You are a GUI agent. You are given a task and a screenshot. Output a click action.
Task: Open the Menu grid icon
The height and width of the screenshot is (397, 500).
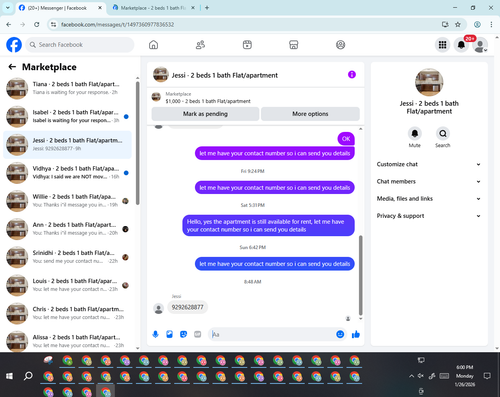442,45
